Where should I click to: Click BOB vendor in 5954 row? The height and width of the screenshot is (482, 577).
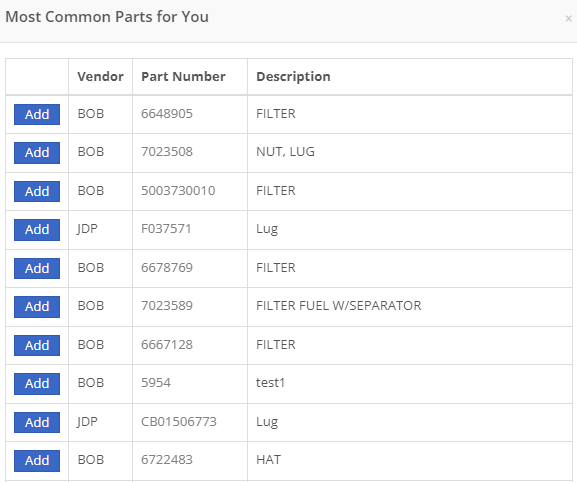(x=91, y=383)
